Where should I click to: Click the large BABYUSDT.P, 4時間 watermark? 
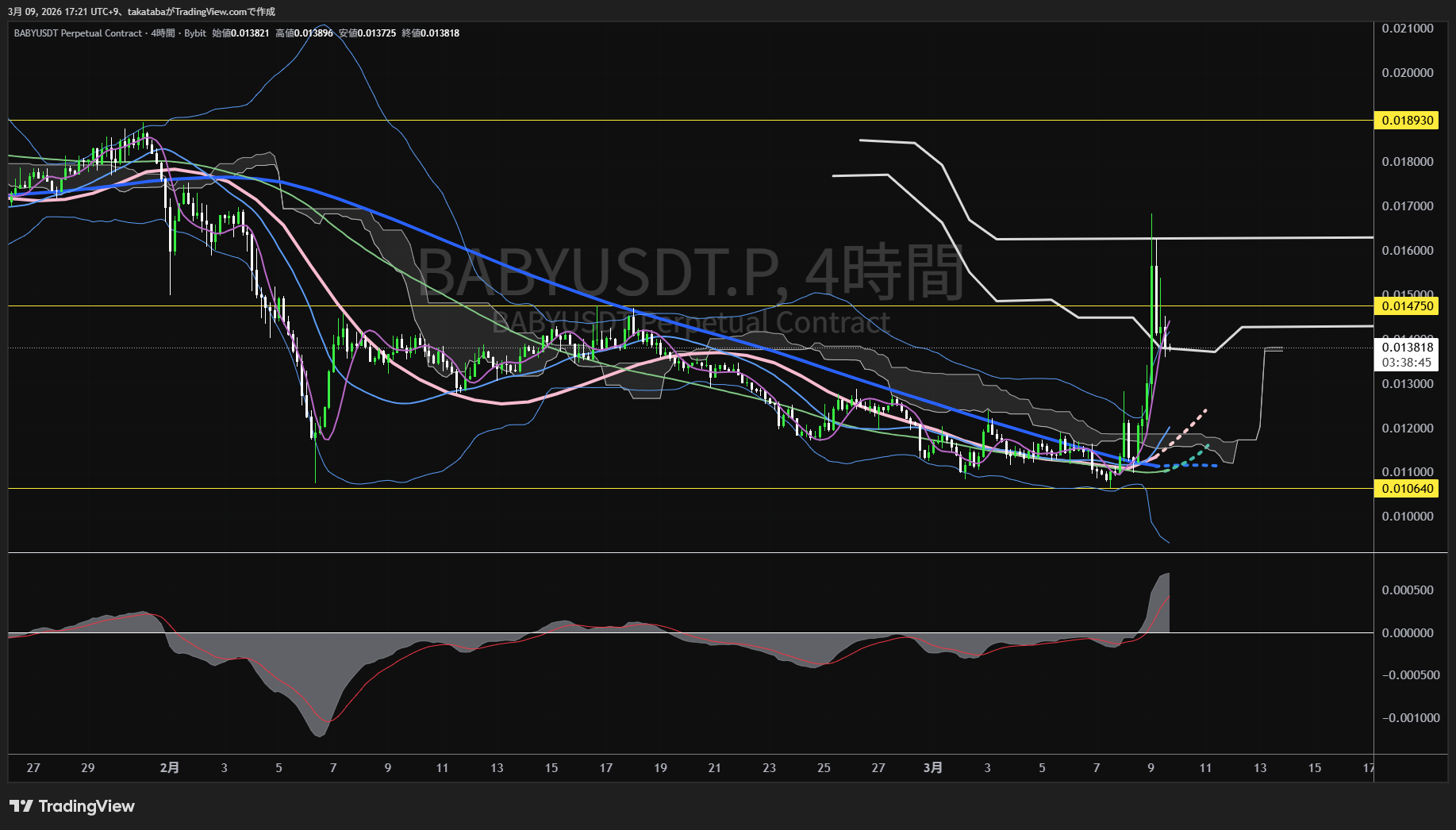690,272
